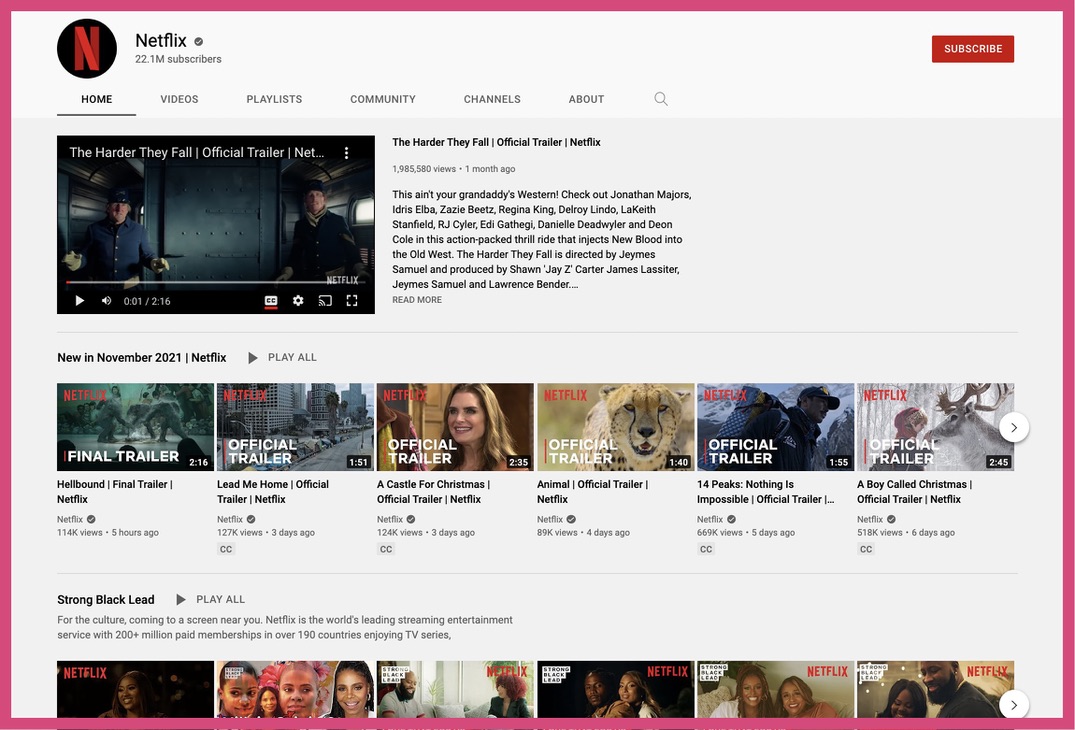Click the 22.1M subscribers count
Viewport: 1075px width, 730px height.
pos(178,59)
